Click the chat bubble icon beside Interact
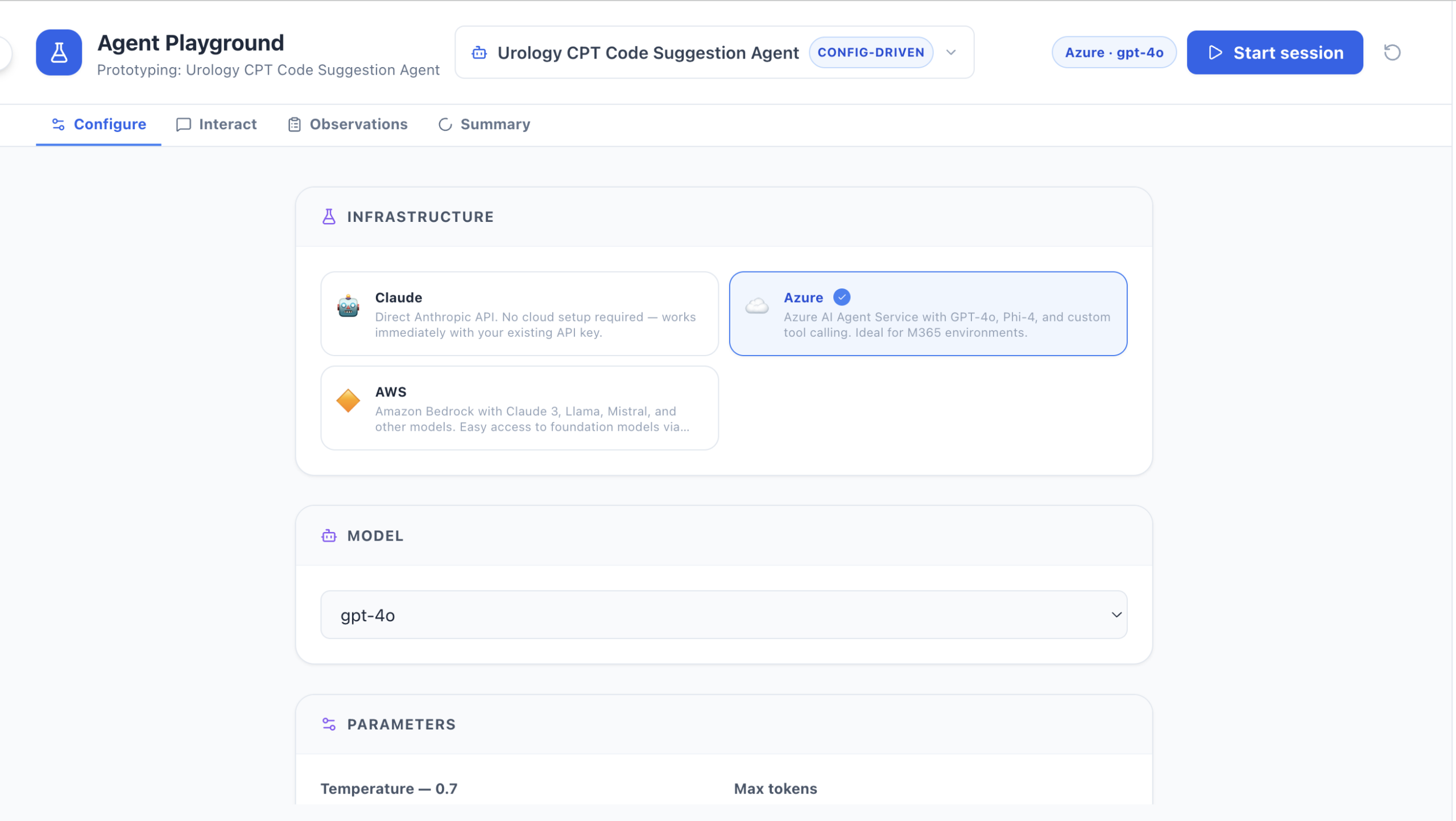The height and width of the screenshot is (821, 1456). (183, 125)
